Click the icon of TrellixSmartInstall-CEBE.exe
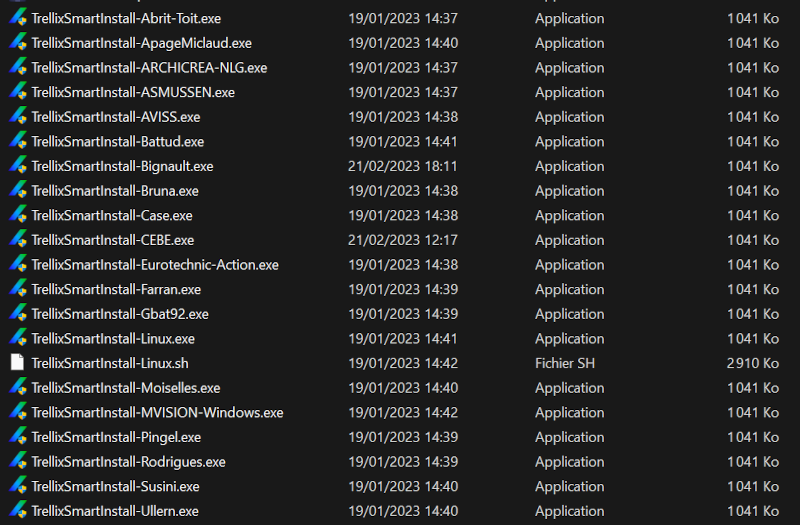 (17, 240)
